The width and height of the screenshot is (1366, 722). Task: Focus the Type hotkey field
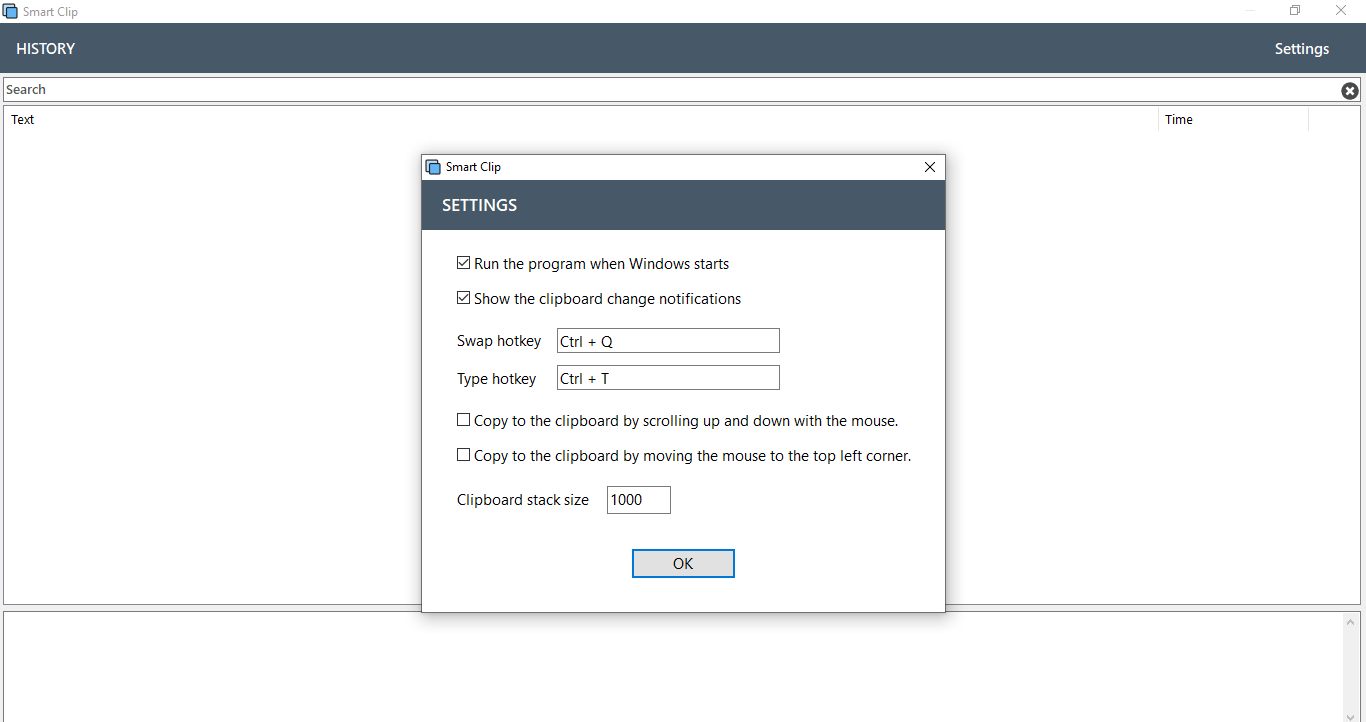(668, 378)
